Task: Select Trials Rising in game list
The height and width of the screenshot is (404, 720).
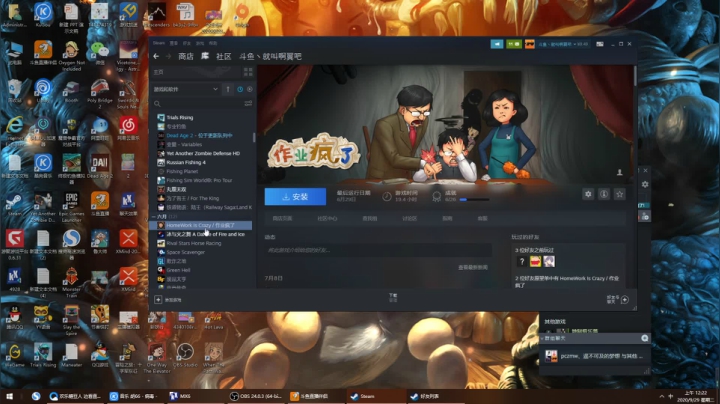Action: pos(180,118)
